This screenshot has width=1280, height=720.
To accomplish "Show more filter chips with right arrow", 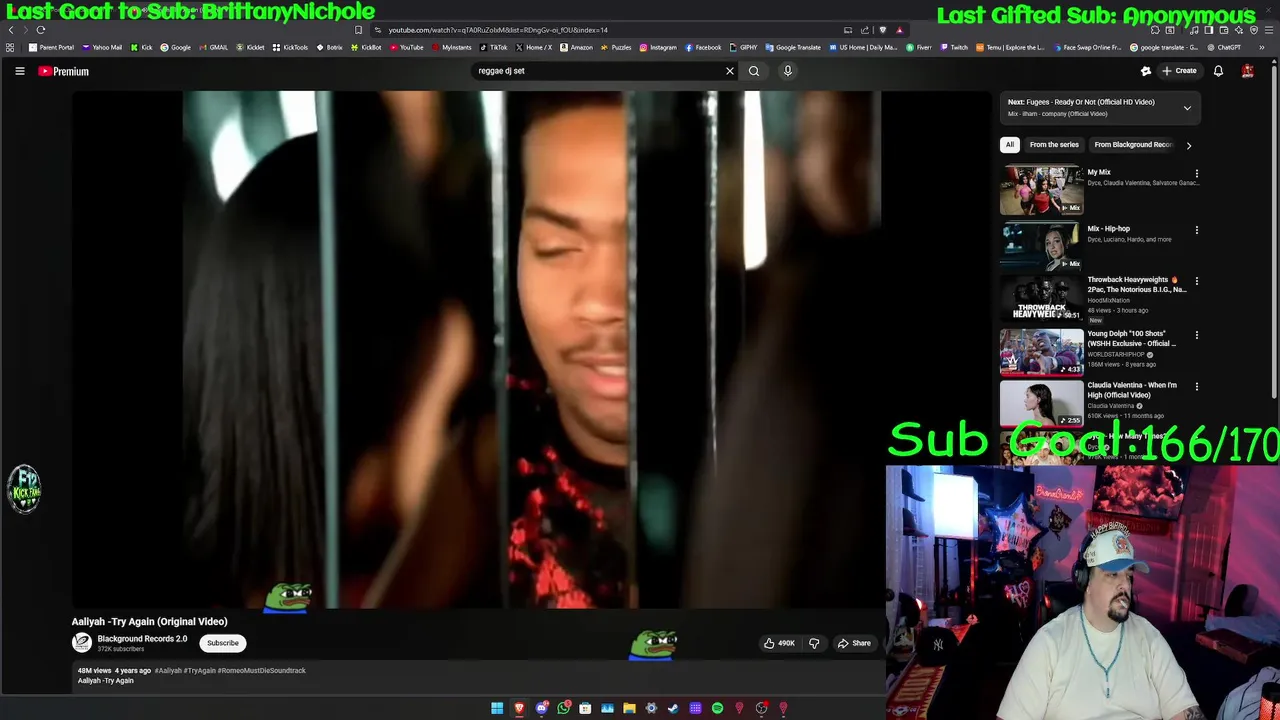I will point(1188,145).
